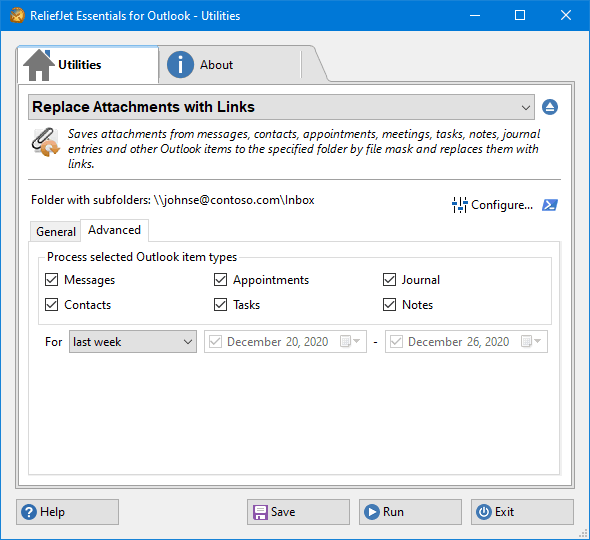Click the Configure sliders icon
This screenshot has width=590, height=540.
459,205
